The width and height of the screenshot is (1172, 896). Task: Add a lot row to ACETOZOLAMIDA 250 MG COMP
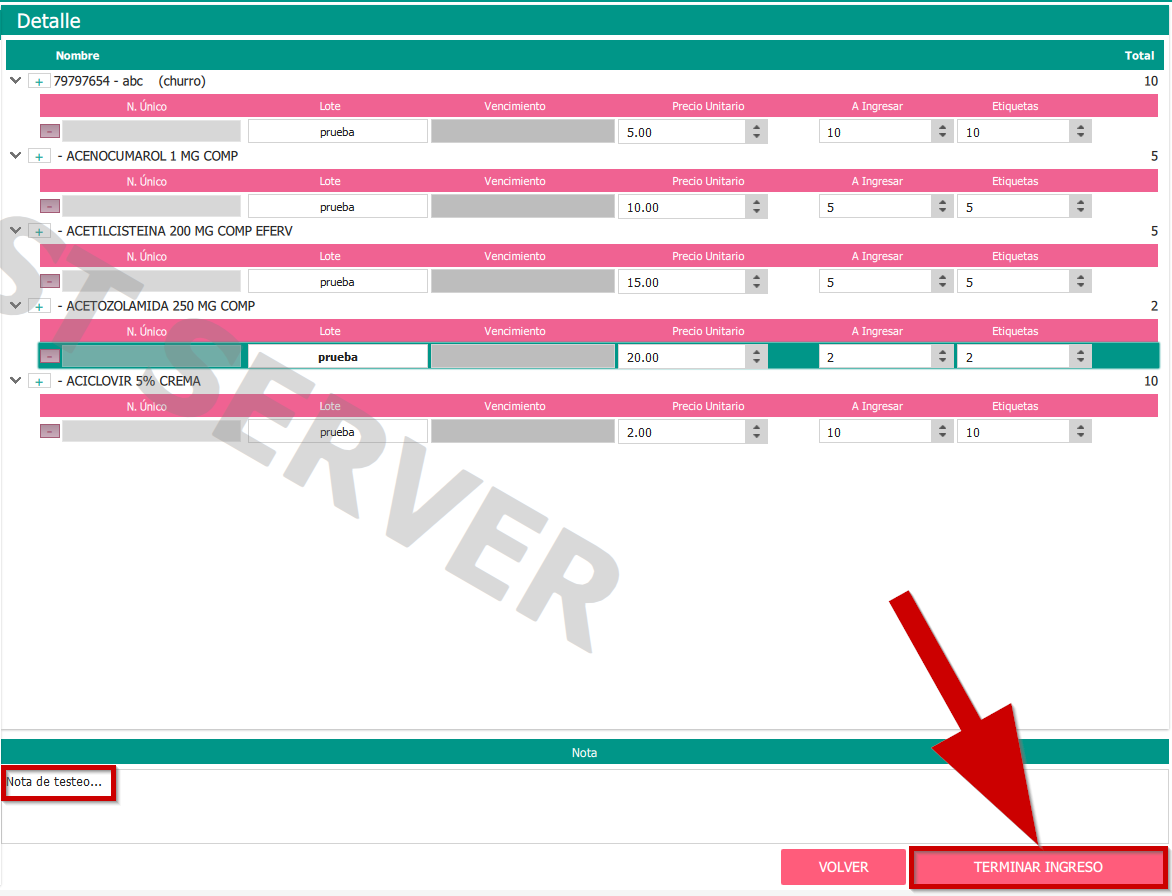(x=39, y=307)
